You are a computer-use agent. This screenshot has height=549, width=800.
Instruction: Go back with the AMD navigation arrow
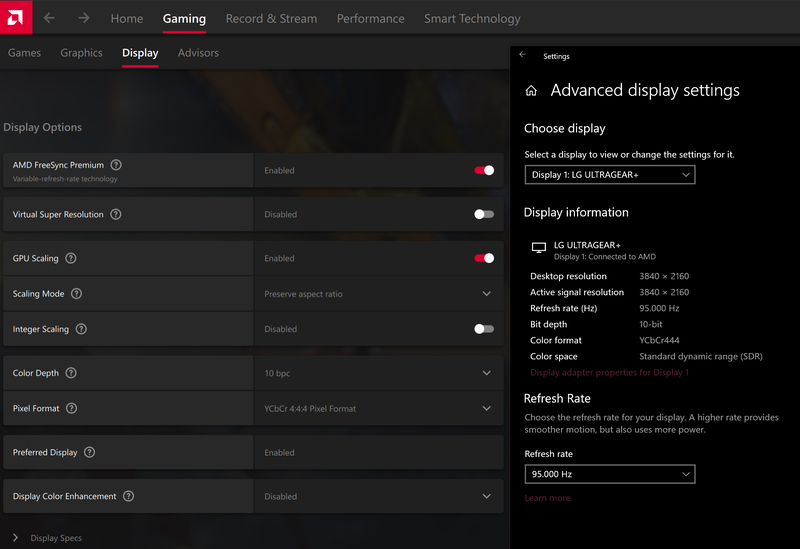49,18
